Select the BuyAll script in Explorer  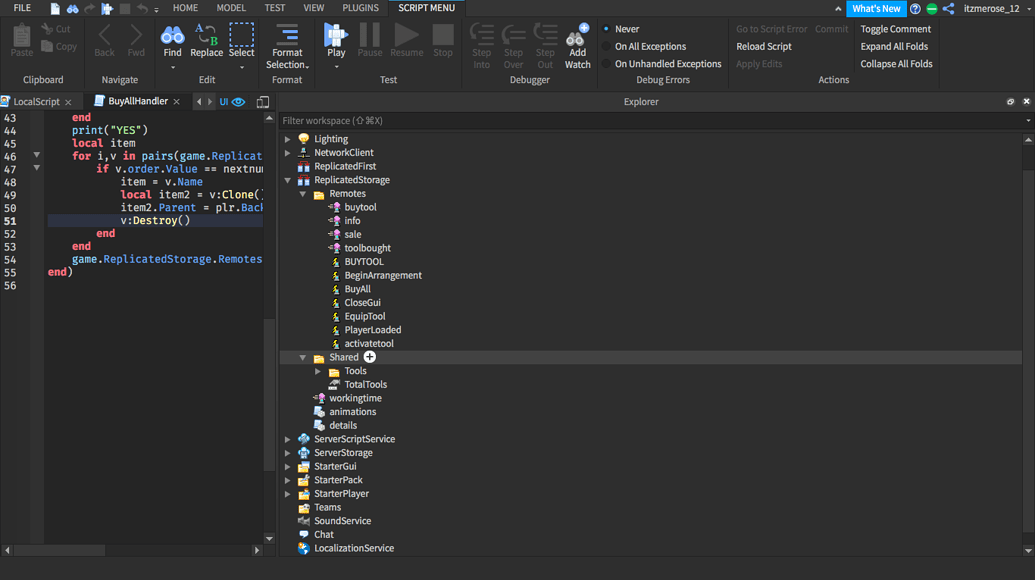click(357, 289)
